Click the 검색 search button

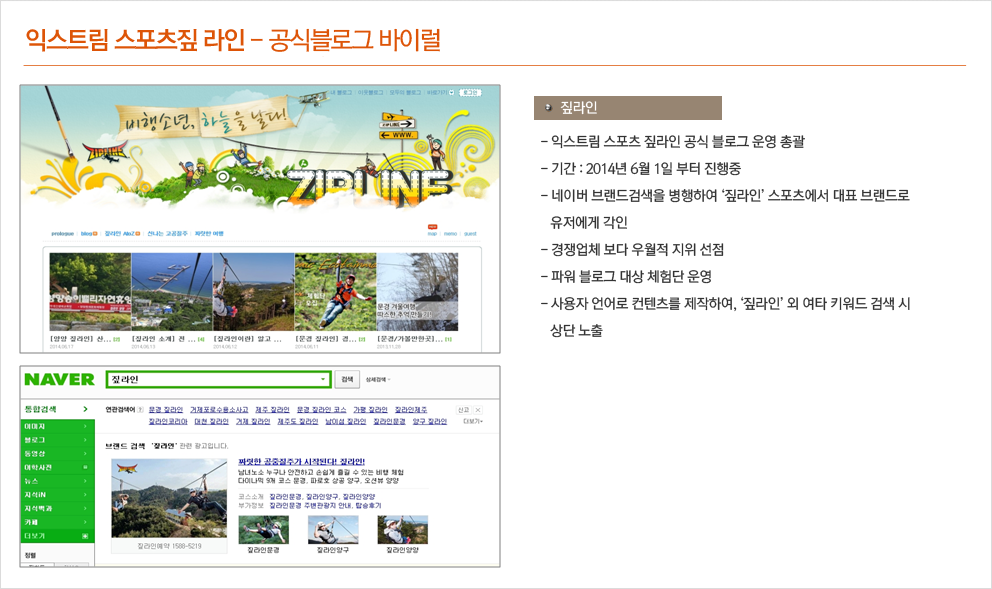tap(347, 380)
